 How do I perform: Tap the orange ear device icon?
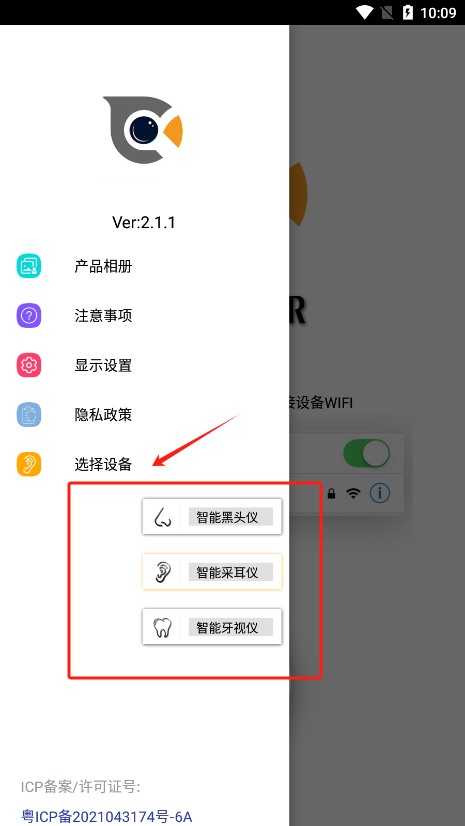point(28,464)
